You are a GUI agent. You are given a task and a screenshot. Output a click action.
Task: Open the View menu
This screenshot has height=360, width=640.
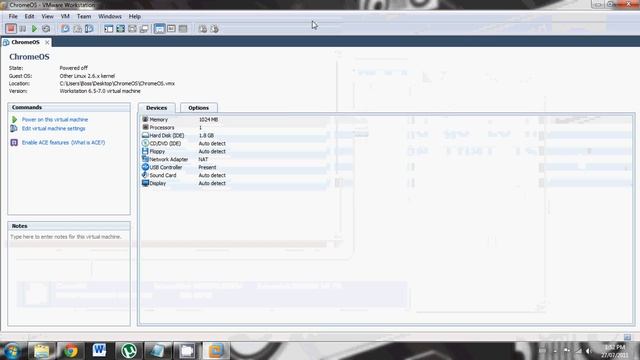point(47,16)
